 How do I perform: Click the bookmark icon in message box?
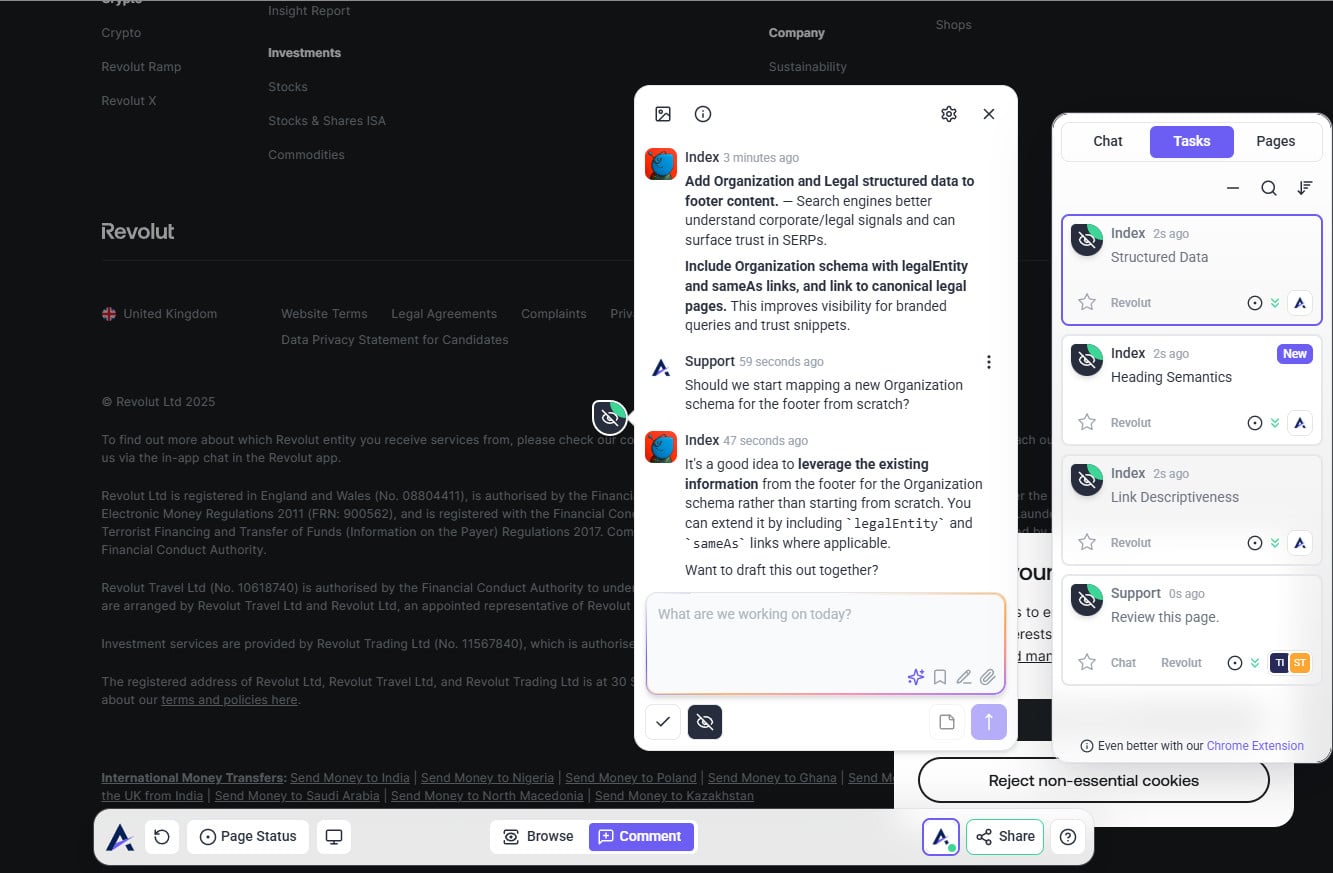(x=940, y=677)
